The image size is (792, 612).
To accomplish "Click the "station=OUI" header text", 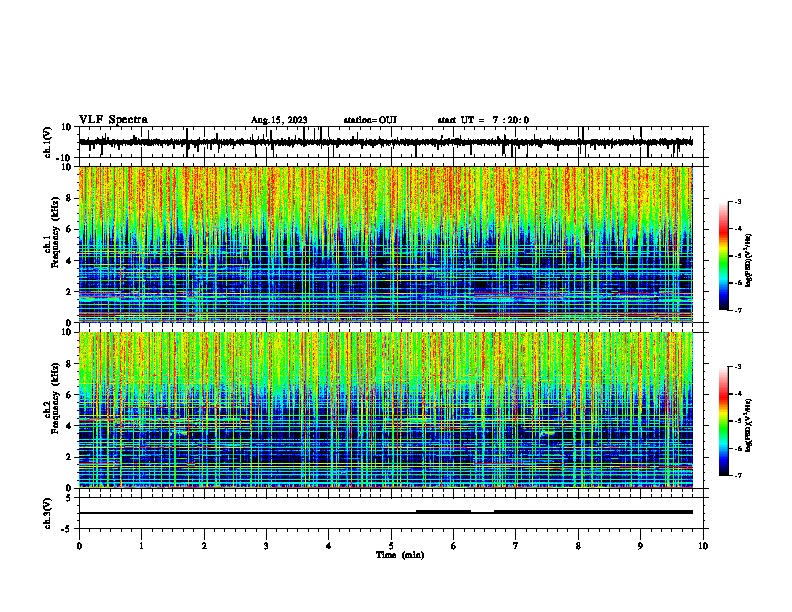I will pos(370,120).
